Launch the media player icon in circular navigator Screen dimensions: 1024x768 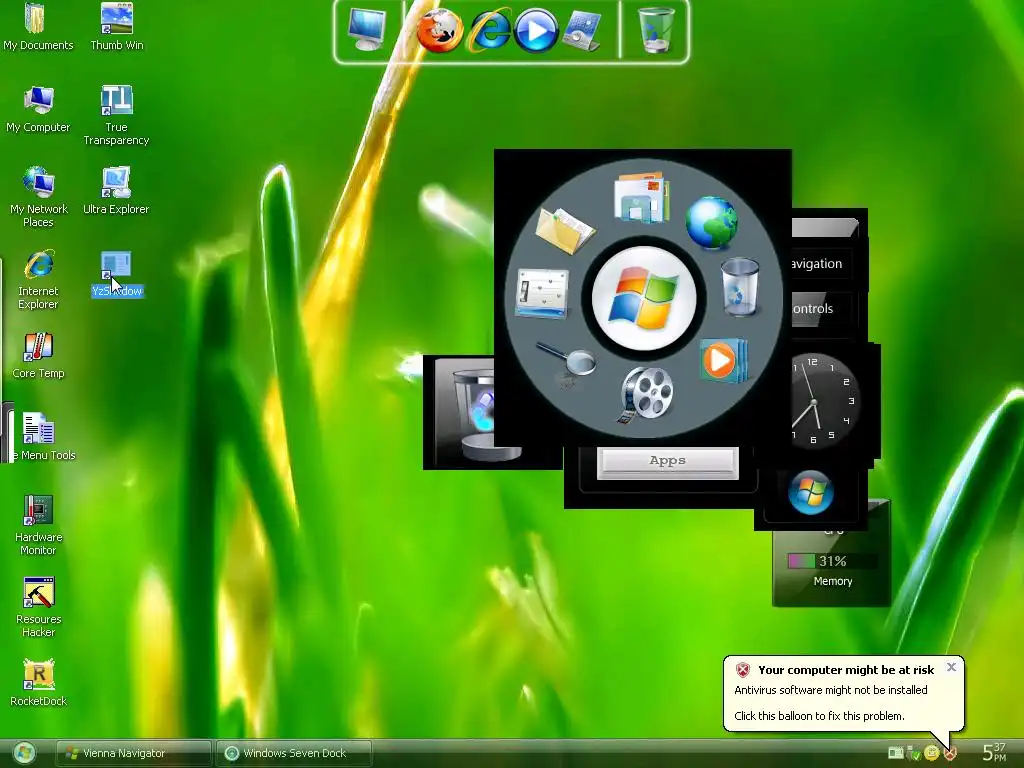[x=722, y=360]
